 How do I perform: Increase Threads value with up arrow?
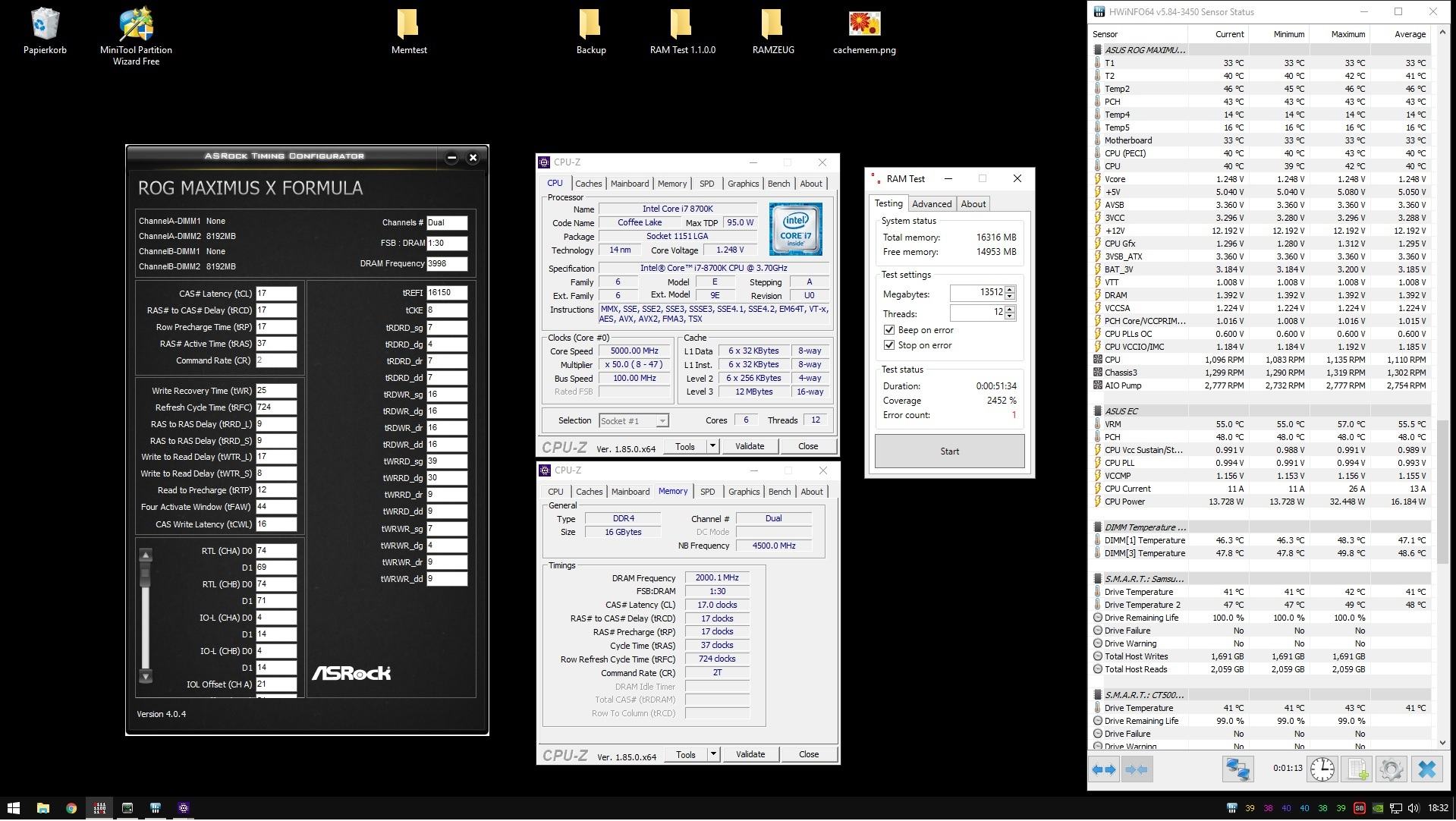pos(1010,309)
